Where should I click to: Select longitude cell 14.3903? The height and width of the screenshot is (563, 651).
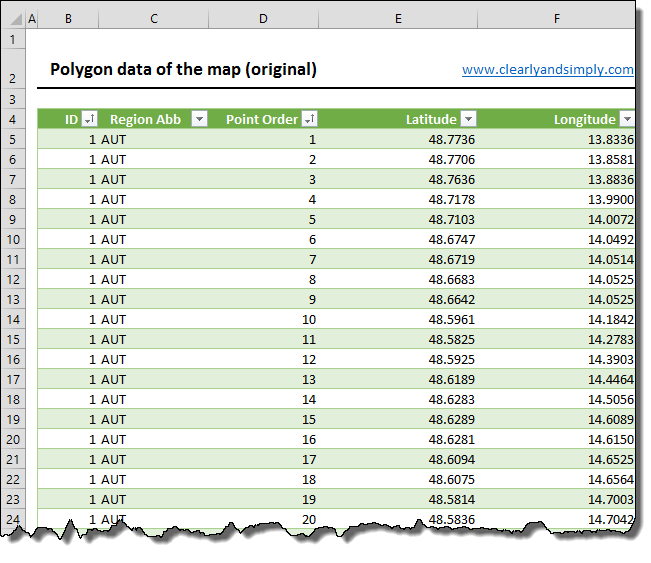(x=556, y=359)
